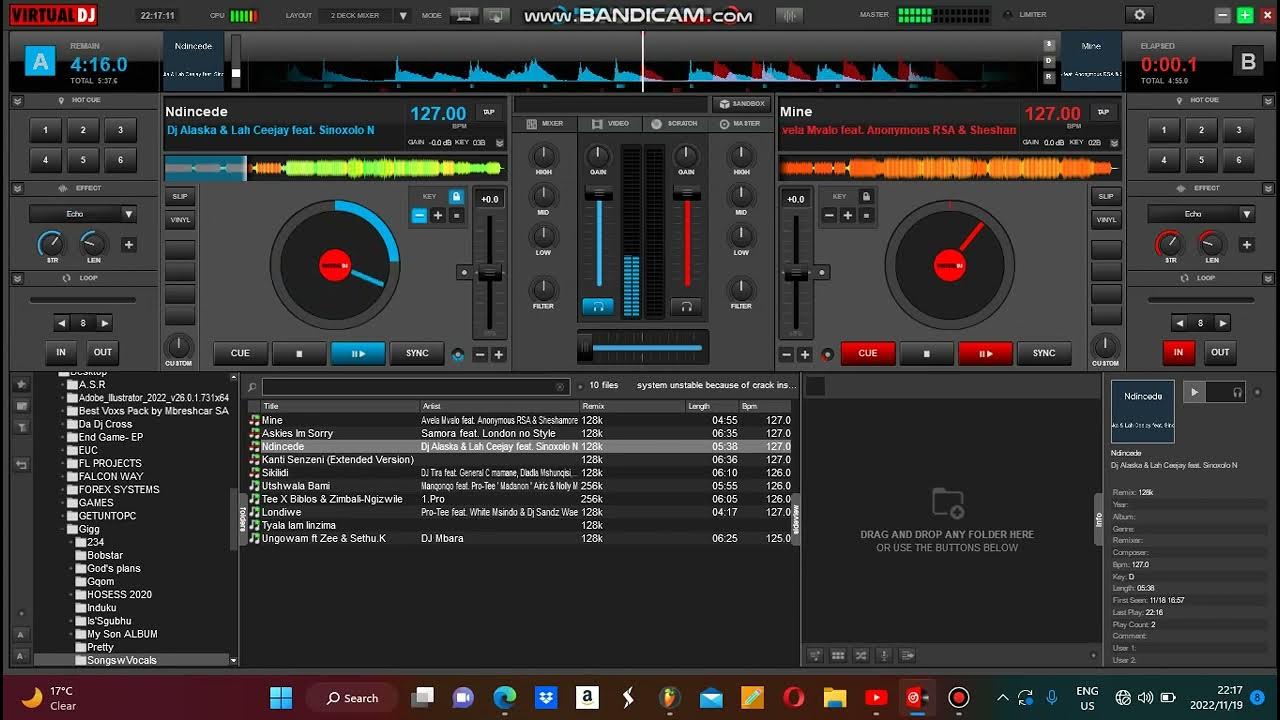The height and width of the screenshot is (720, 1280).
Task: Click deck B SYNC button
Action: click(1044, 353)
